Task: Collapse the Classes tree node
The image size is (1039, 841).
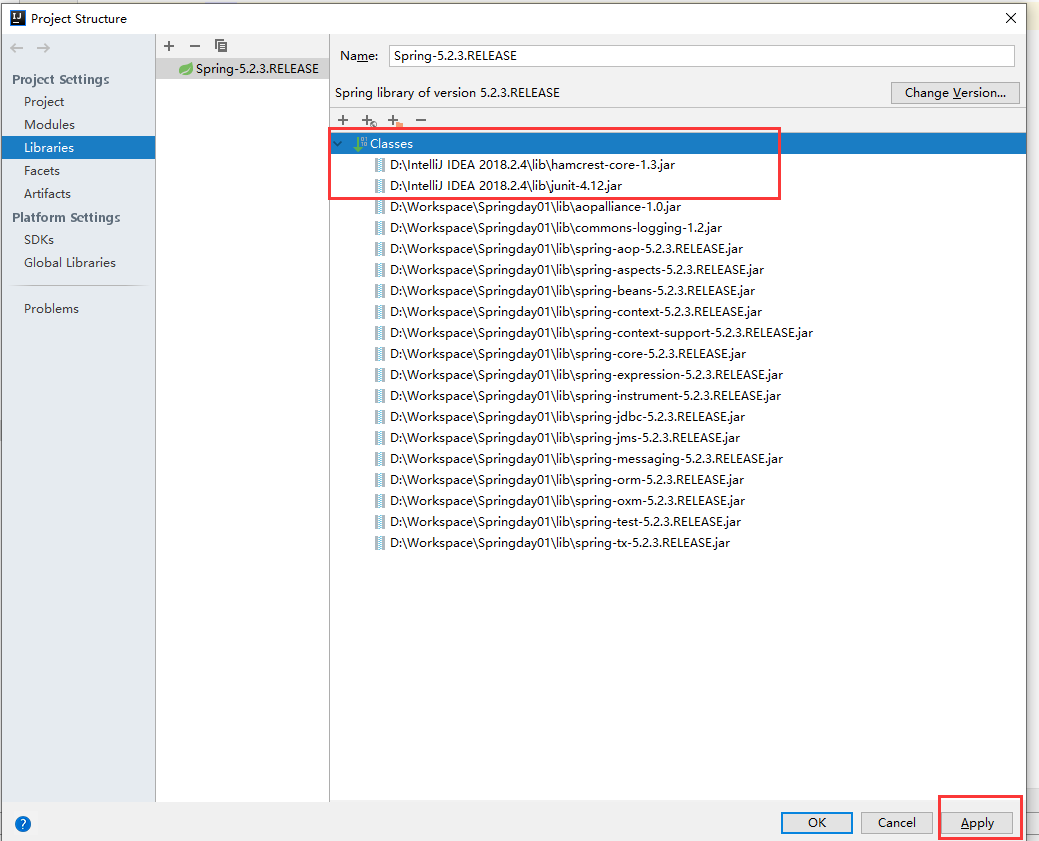Action: (x=339, y=143)
